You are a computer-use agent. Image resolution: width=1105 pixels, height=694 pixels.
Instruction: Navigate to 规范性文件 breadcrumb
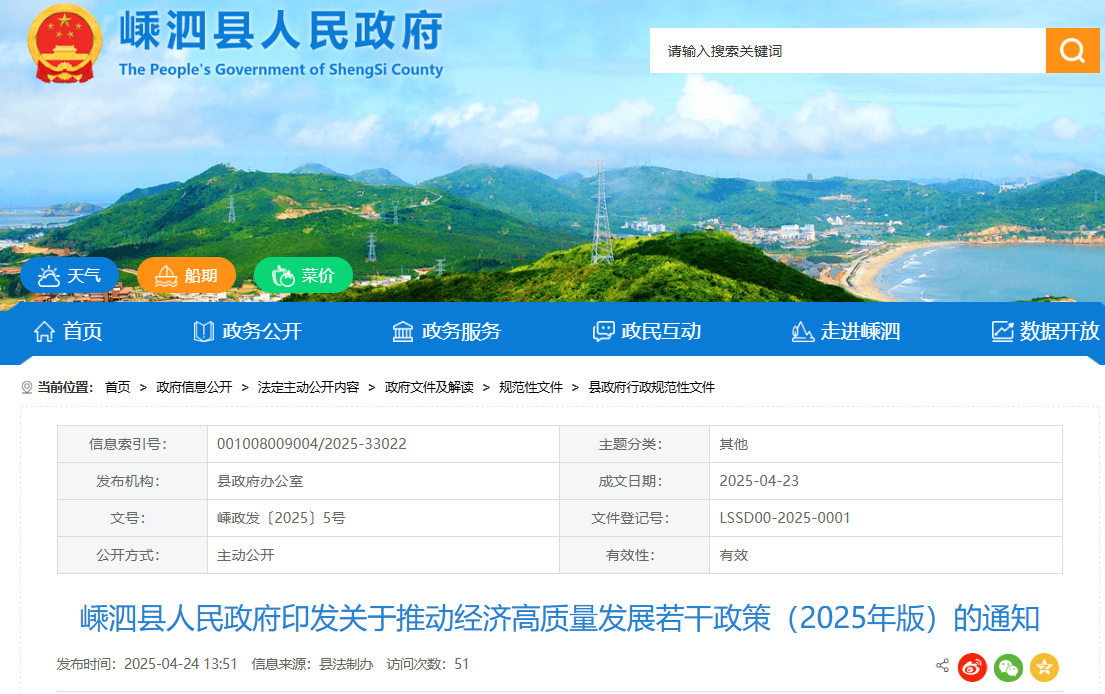click(531, 387)
